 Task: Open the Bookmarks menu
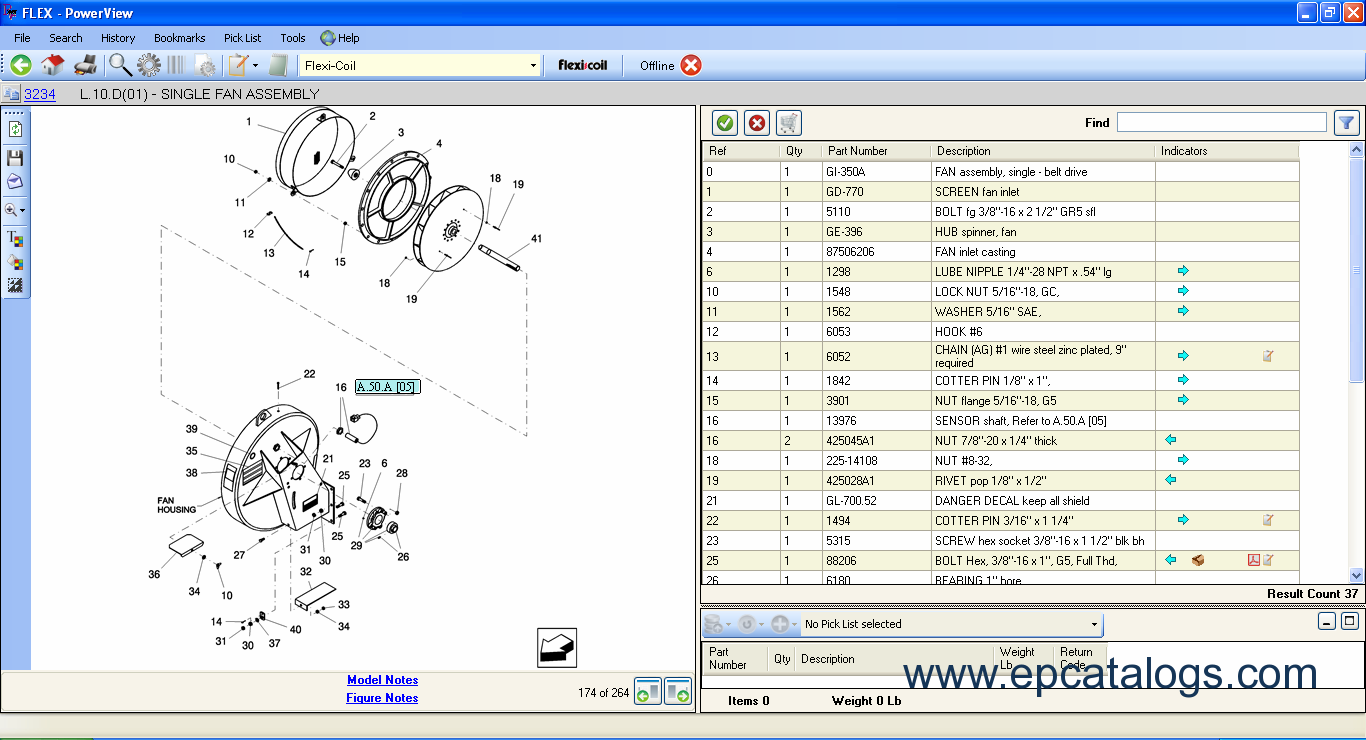coord(180,38)
